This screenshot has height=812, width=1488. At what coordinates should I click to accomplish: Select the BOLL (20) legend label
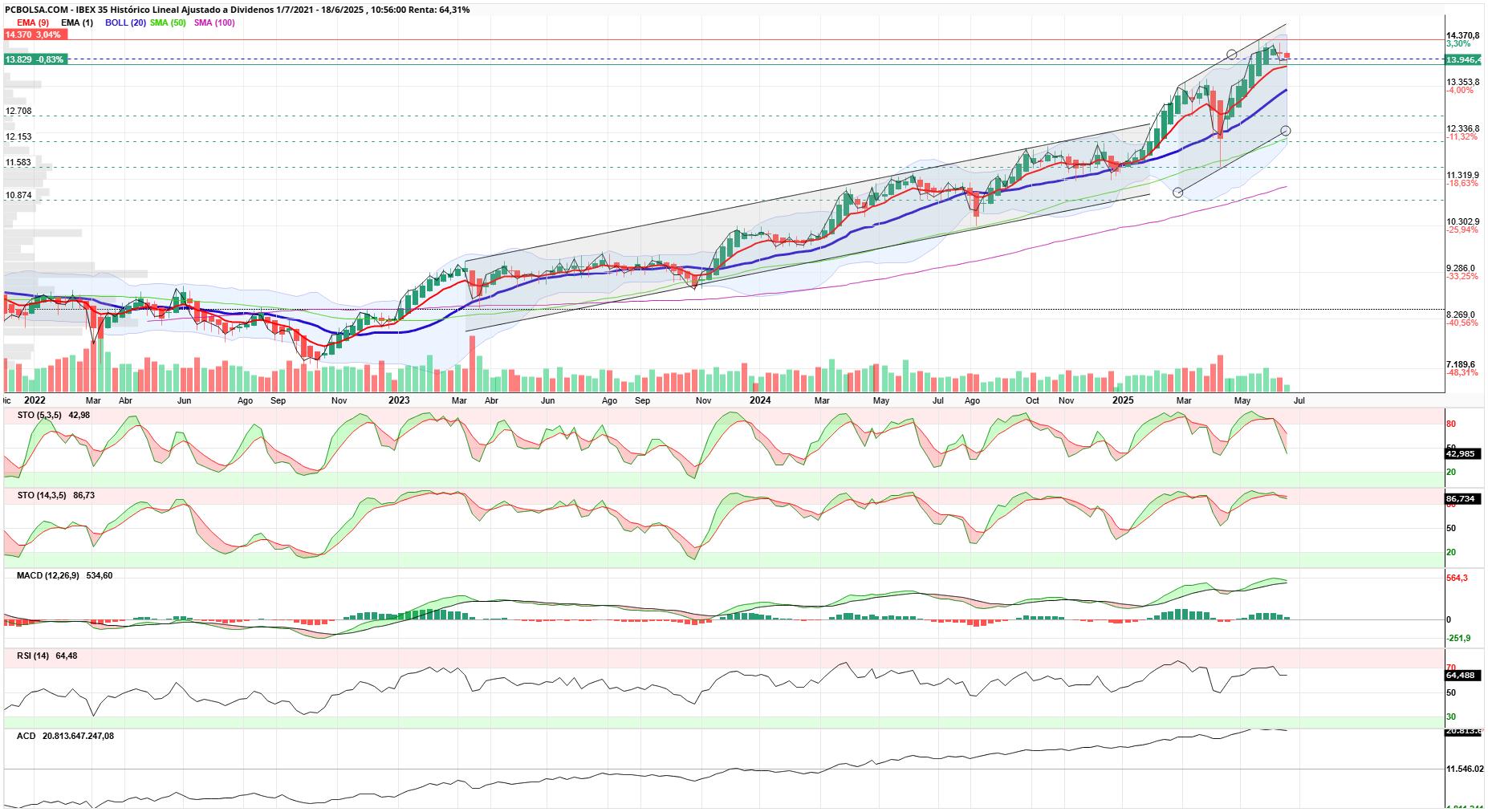(125, 22)
